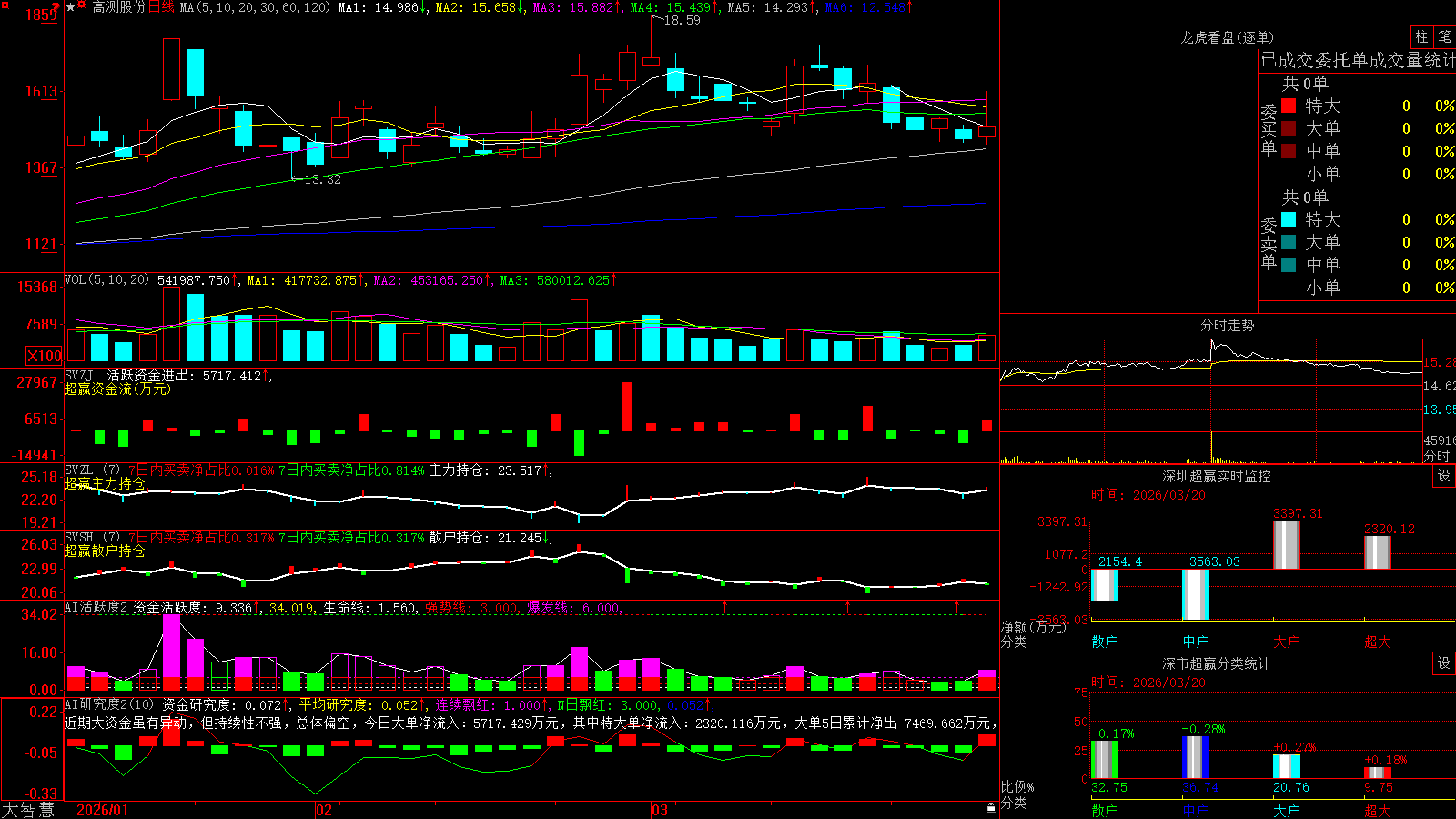Click the red 超大 ratio bar 9.75

coord(1378,773)
